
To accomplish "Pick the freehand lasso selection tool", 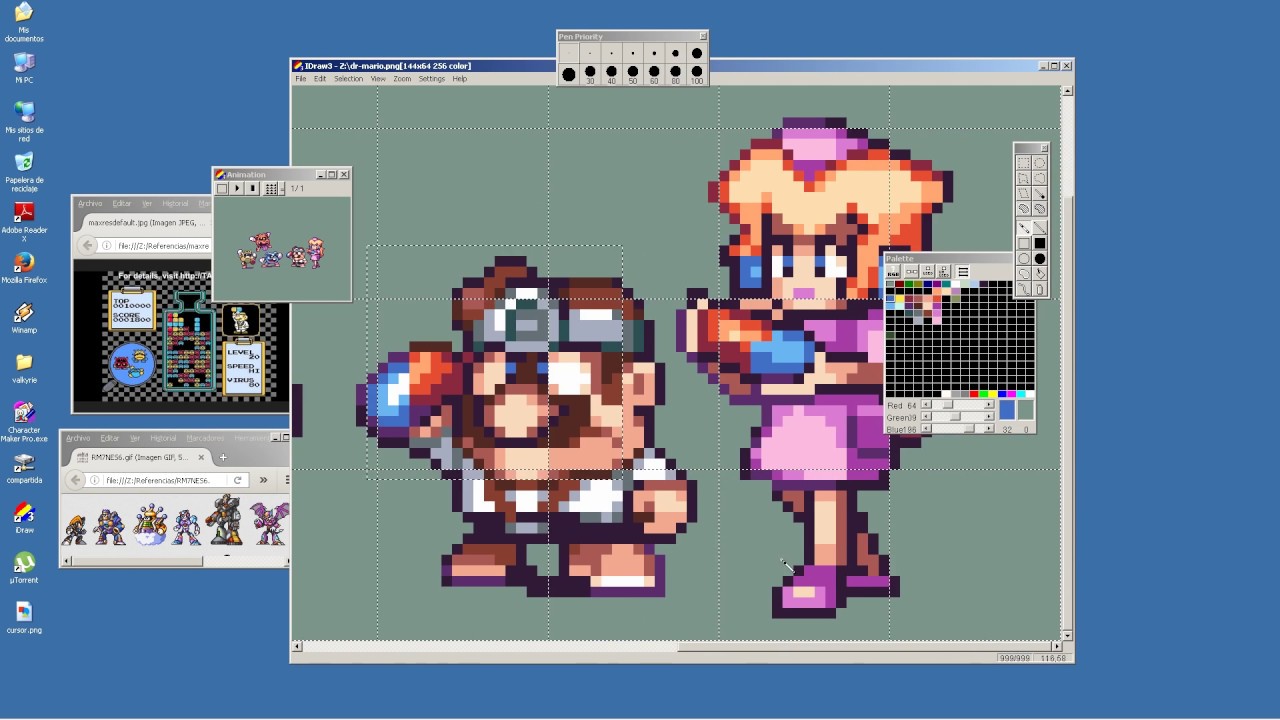I will (x=1040, y=179).
